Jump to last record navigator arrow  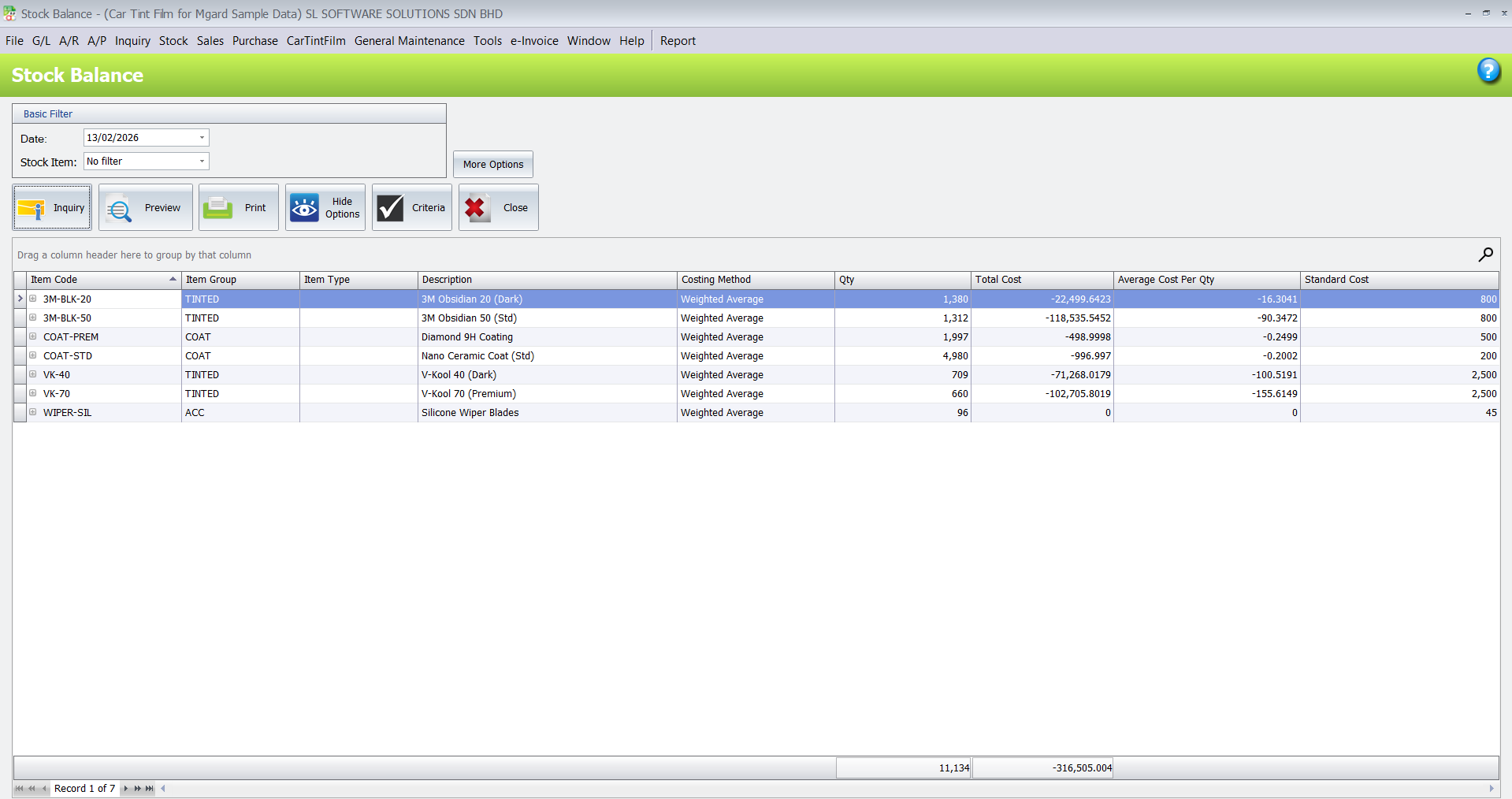[150, 789]
